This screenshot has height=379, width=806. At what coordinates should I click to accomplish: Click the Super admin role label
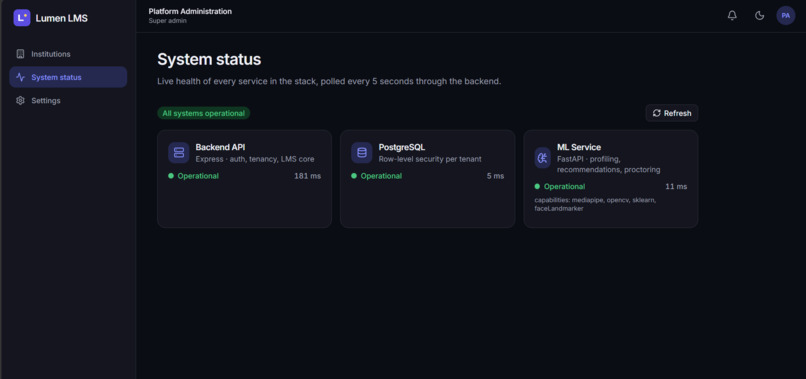(x=168, y=21)
